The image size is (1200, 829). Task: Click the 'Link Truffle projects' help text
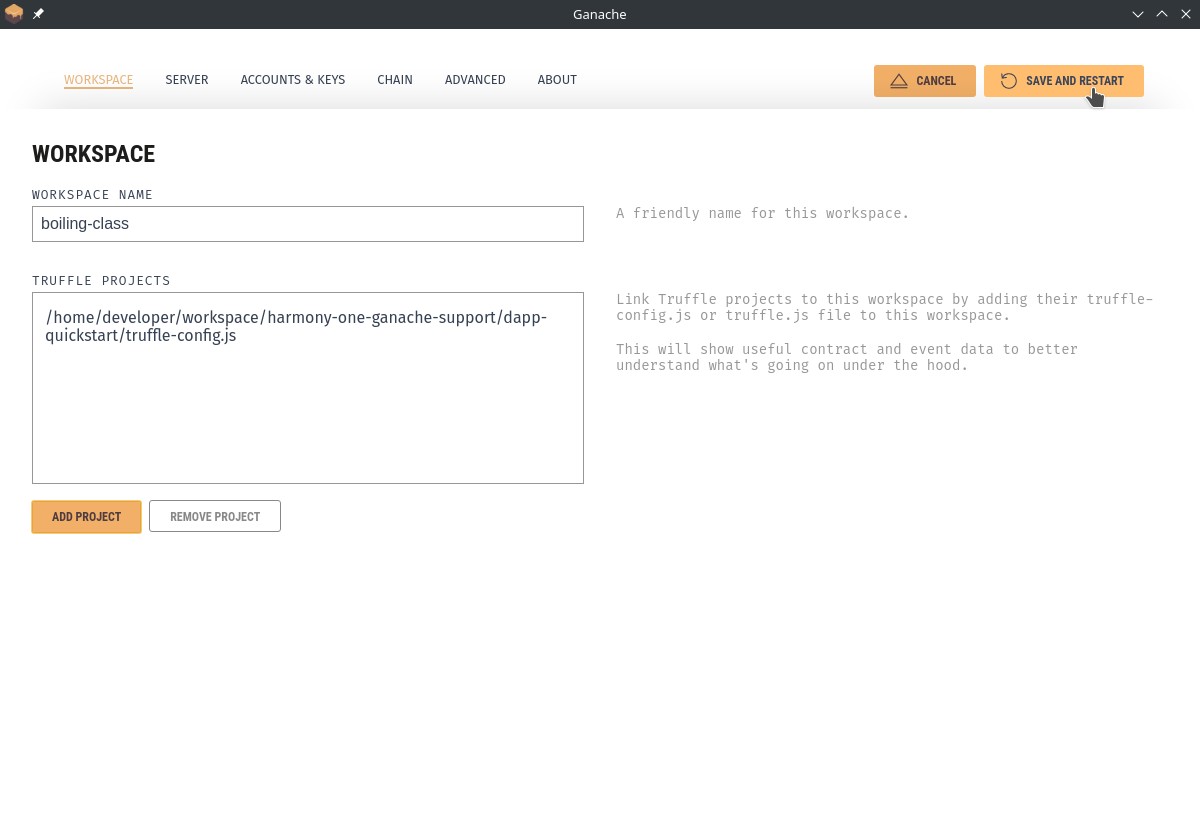pyautogui.click(x=884, y=307)
